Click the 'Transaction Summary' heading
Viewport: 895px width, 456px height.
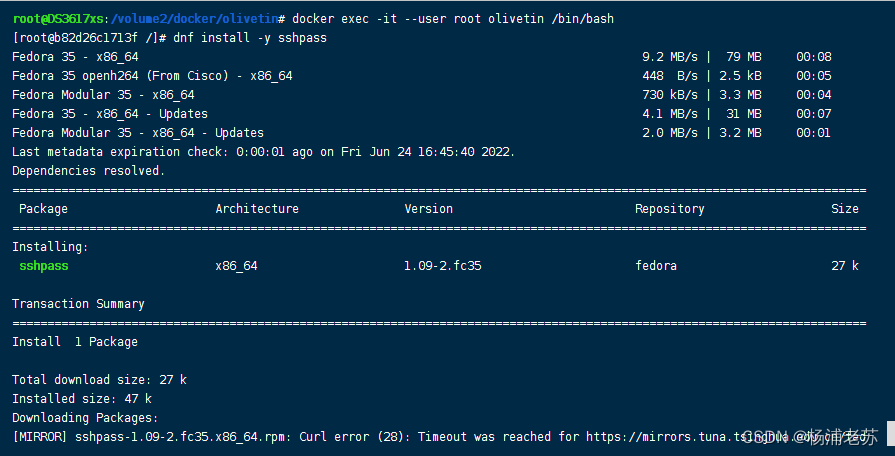[78, 304]
